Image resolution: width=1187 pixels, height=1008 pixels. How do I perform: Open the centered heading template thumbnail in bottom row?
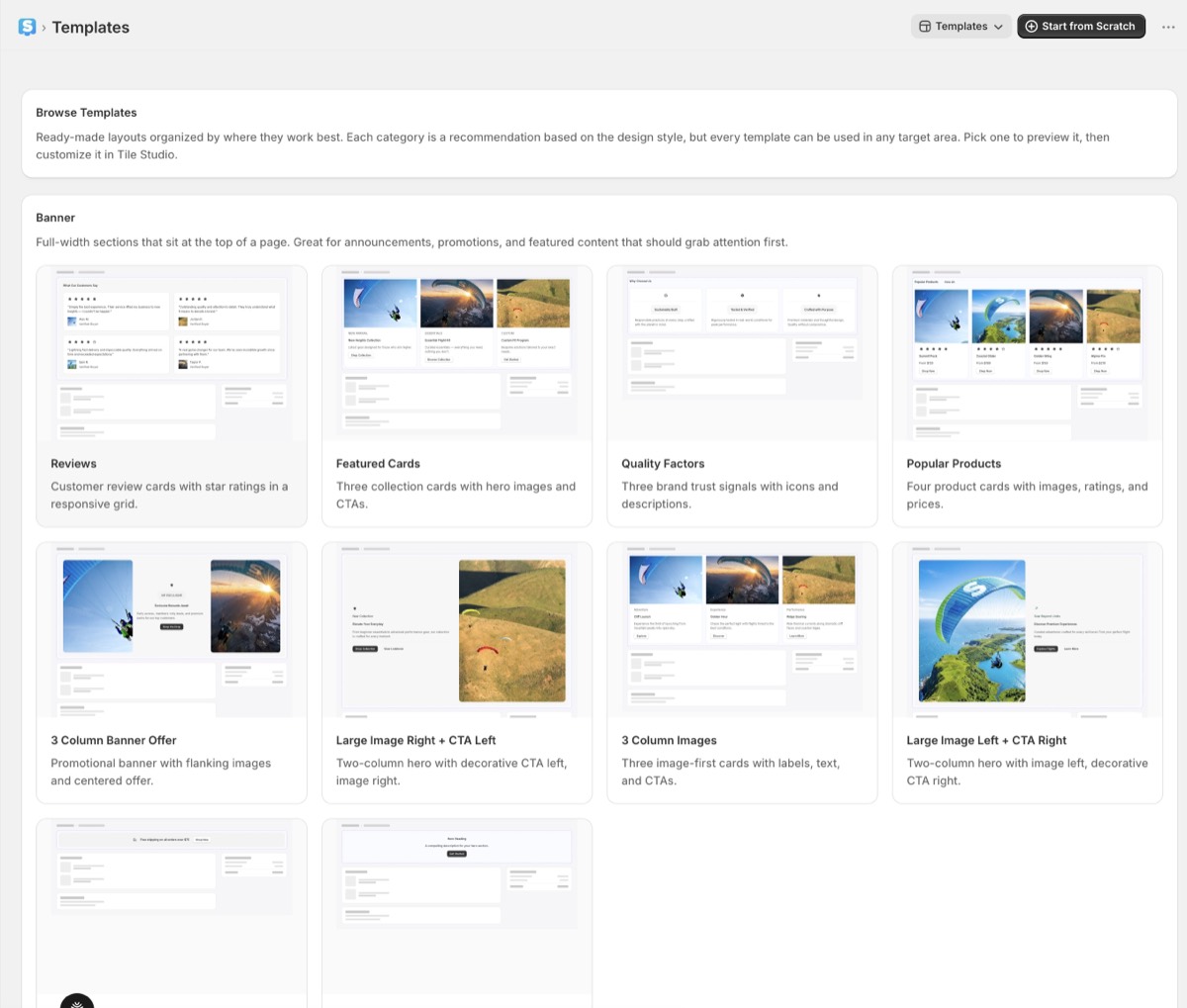(x=457, y=907)
